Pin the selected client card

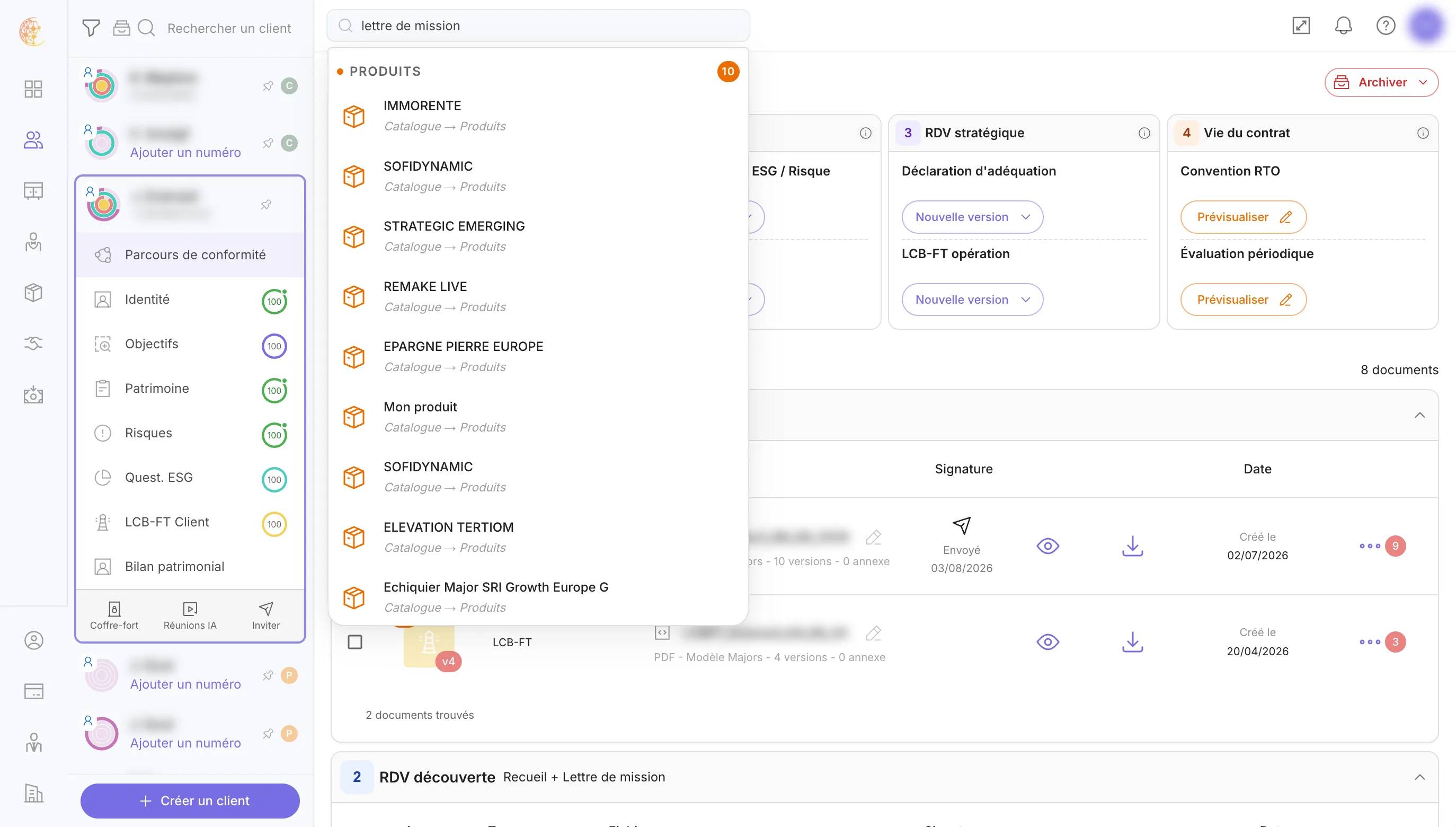point(265,205)
